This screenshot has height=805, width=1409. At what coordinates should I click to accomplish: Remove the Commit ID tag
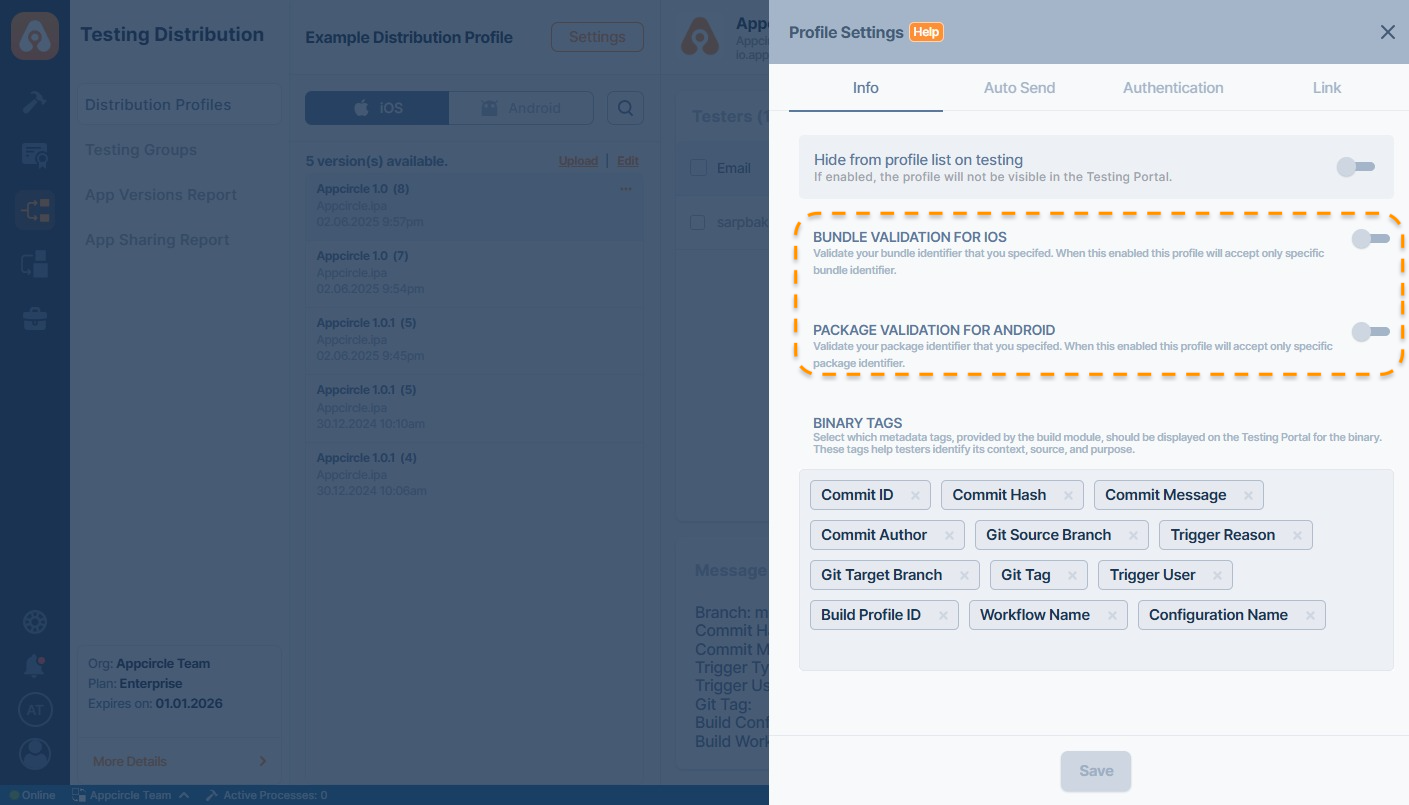tap(915, 495)
